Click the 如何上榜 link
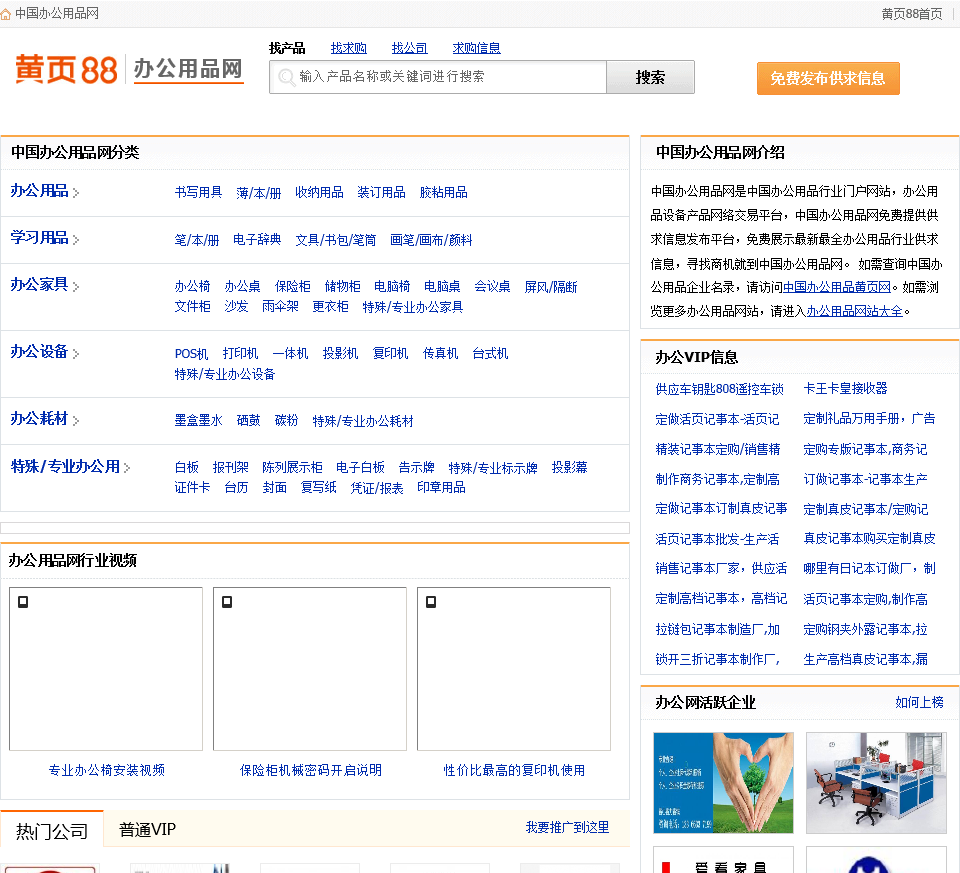Screen dimensions: 960x873 [x=919, y=702]
